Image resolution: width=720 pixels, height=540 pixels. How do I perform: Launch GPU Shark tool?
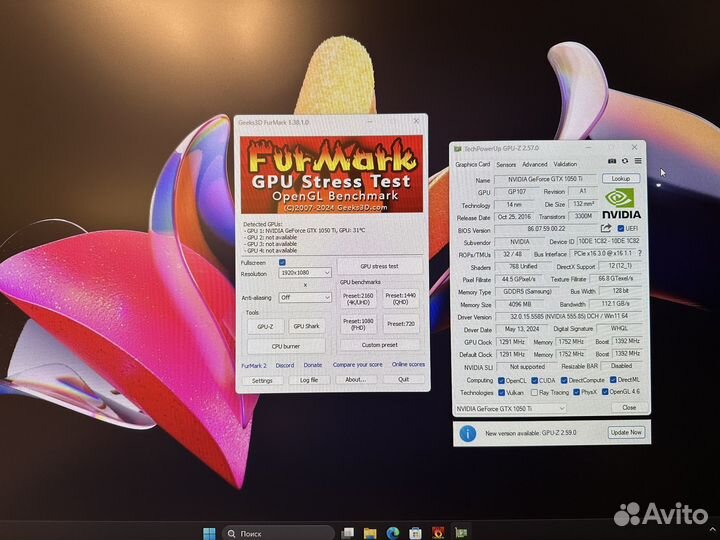306,326
